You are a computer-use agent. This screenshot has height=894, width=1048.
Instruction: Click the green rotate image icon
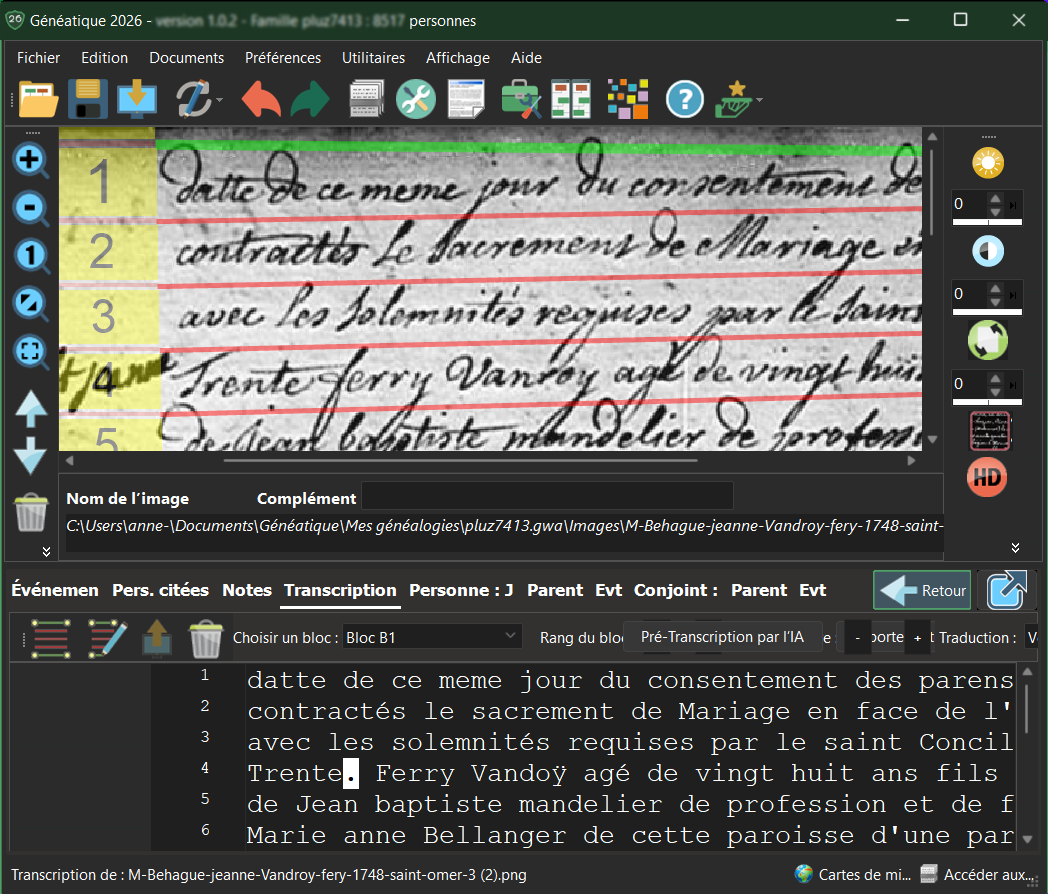(x=987, y=340)
